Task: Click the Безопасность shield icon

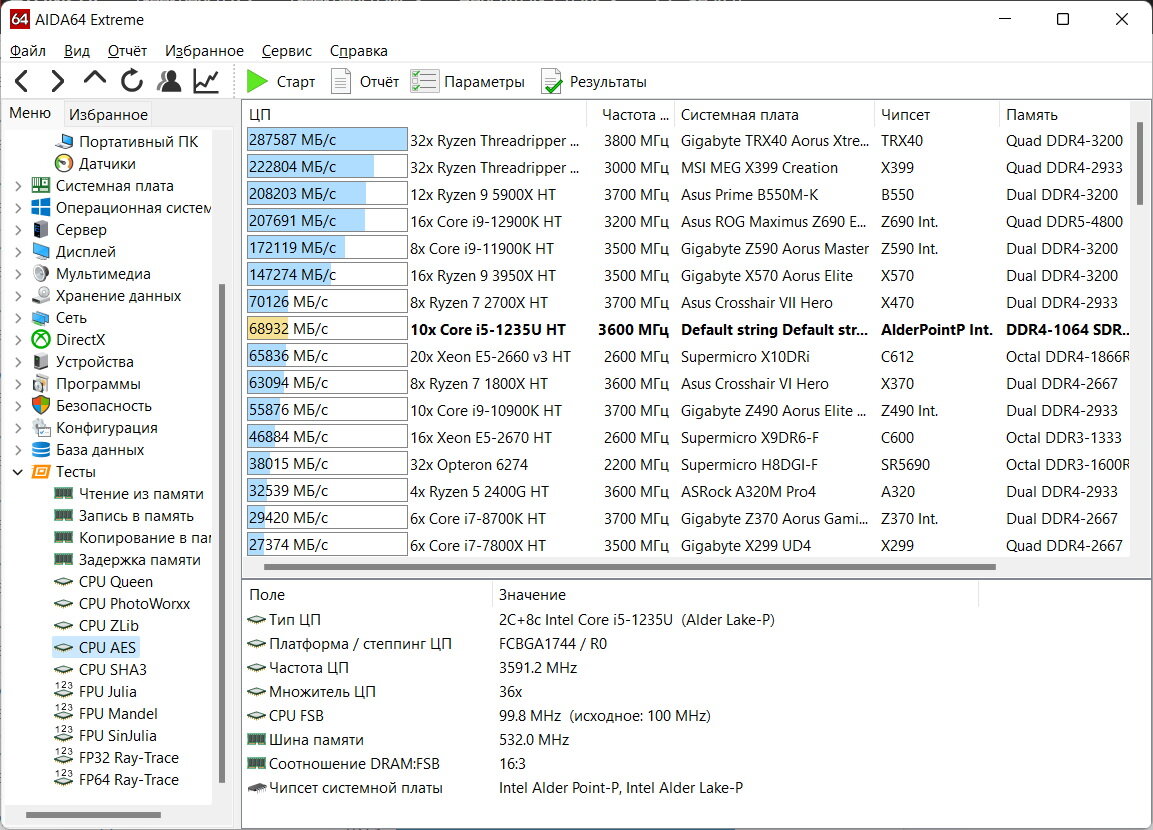Action: 41,406
